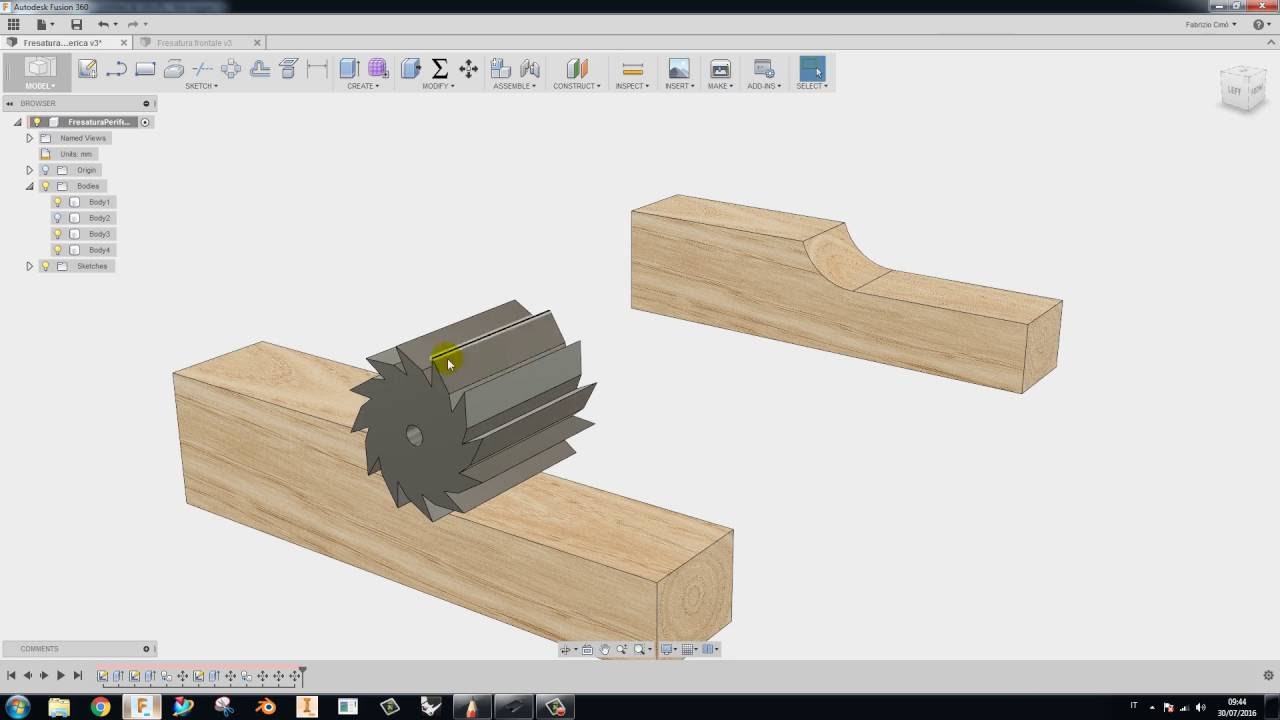Select the Make 3D print tool
The image size is (1280, 720).
pyautogui.click(x=720, y=68)
